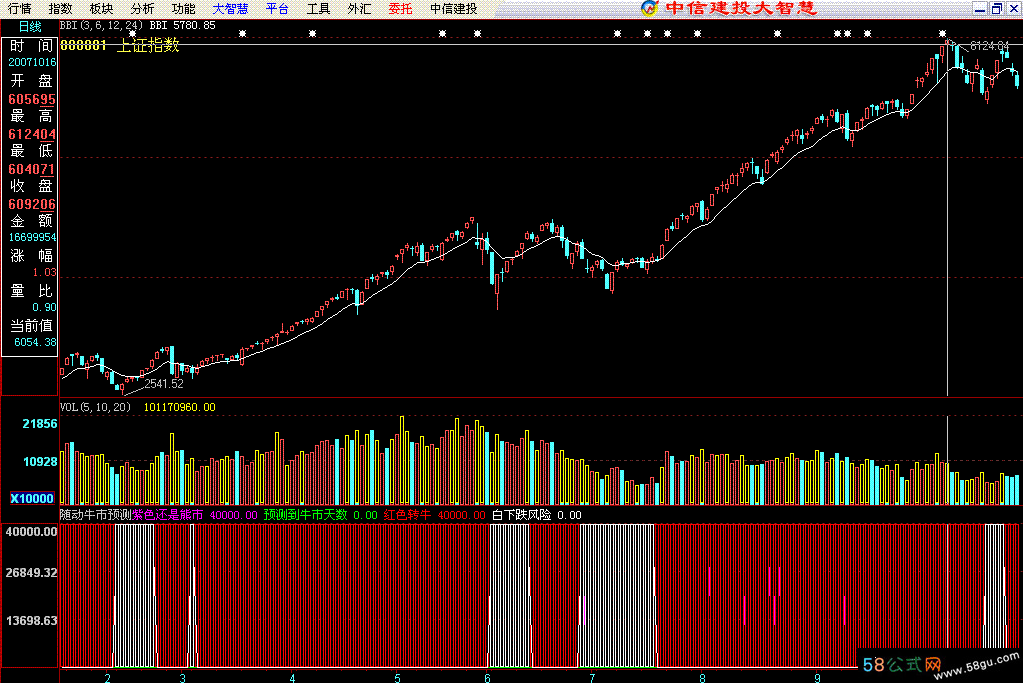Viewport: 1023px width, 683px height.
Task: Open the 板块 menu
Action: point(101,8)
